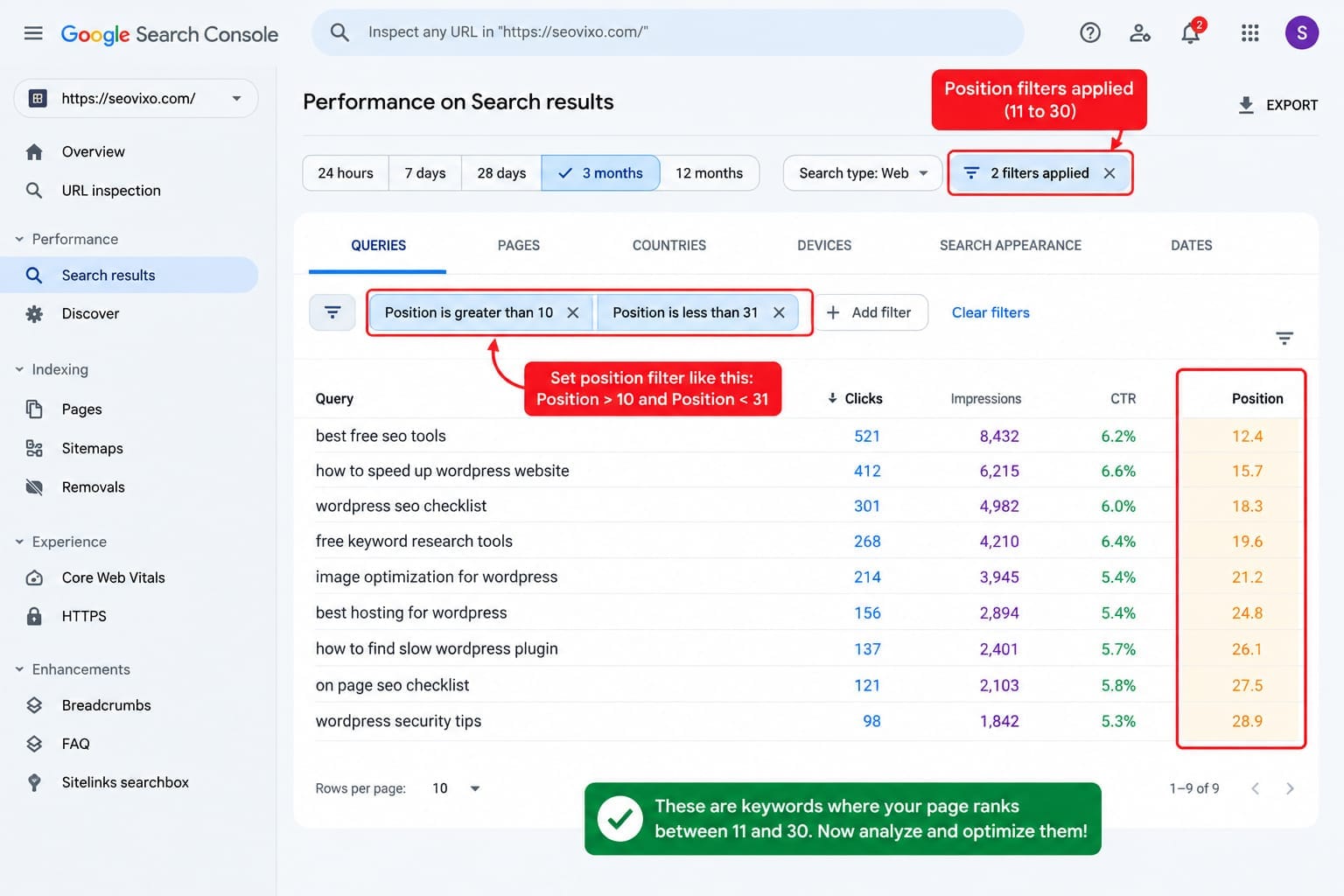
Task: Click the query 'wordpress seo checklist'
Action: [x=401, y=506]
